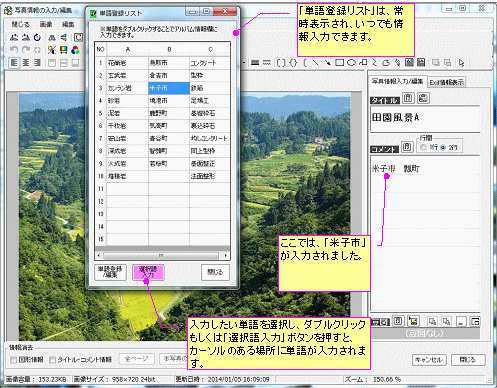Click the boxed C icon in toolbar
The image size is (497, 388).
click(78, 37)
